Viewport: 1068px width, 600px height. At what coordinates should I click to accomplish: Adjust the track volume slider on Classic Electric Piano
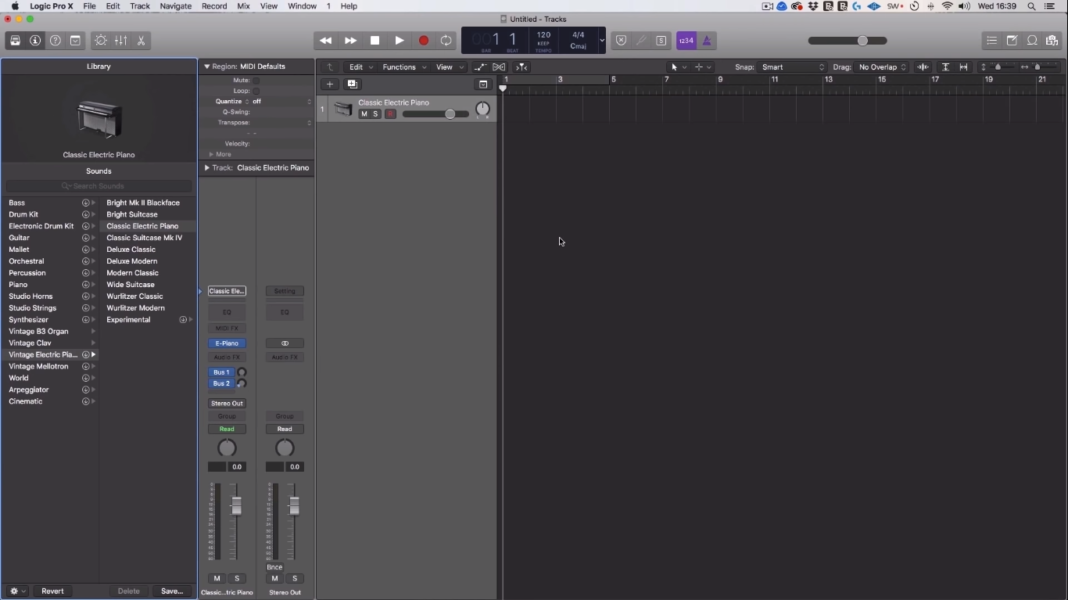pos(448,113)
